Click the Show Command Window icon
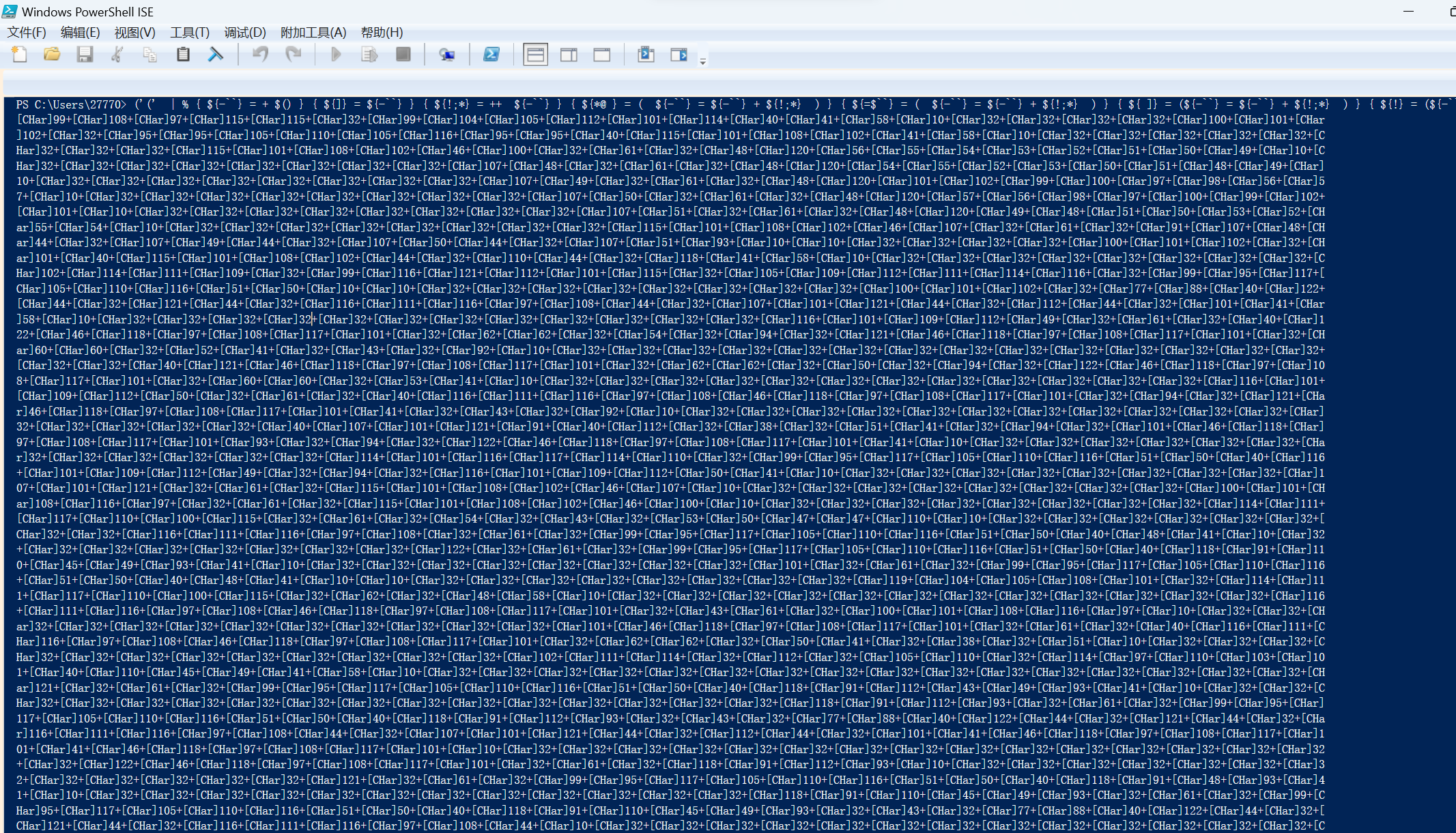The width and height of the screenshot is (1456, 833). coord(646,55)
